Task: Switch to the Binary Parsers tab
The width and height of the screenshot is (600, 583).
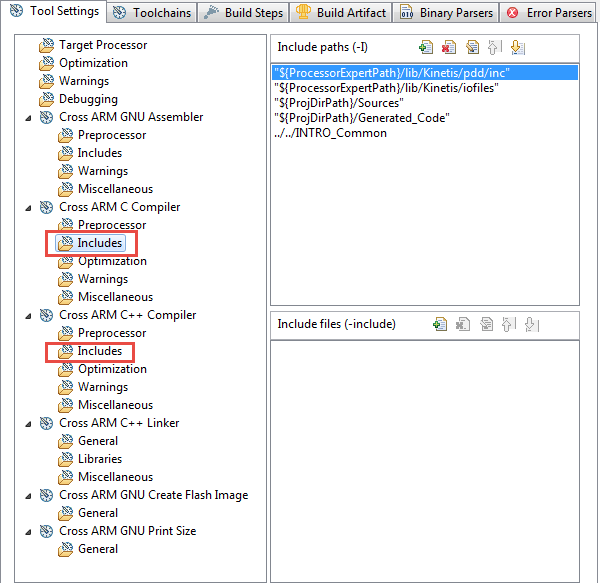Action: pos(446,13)
